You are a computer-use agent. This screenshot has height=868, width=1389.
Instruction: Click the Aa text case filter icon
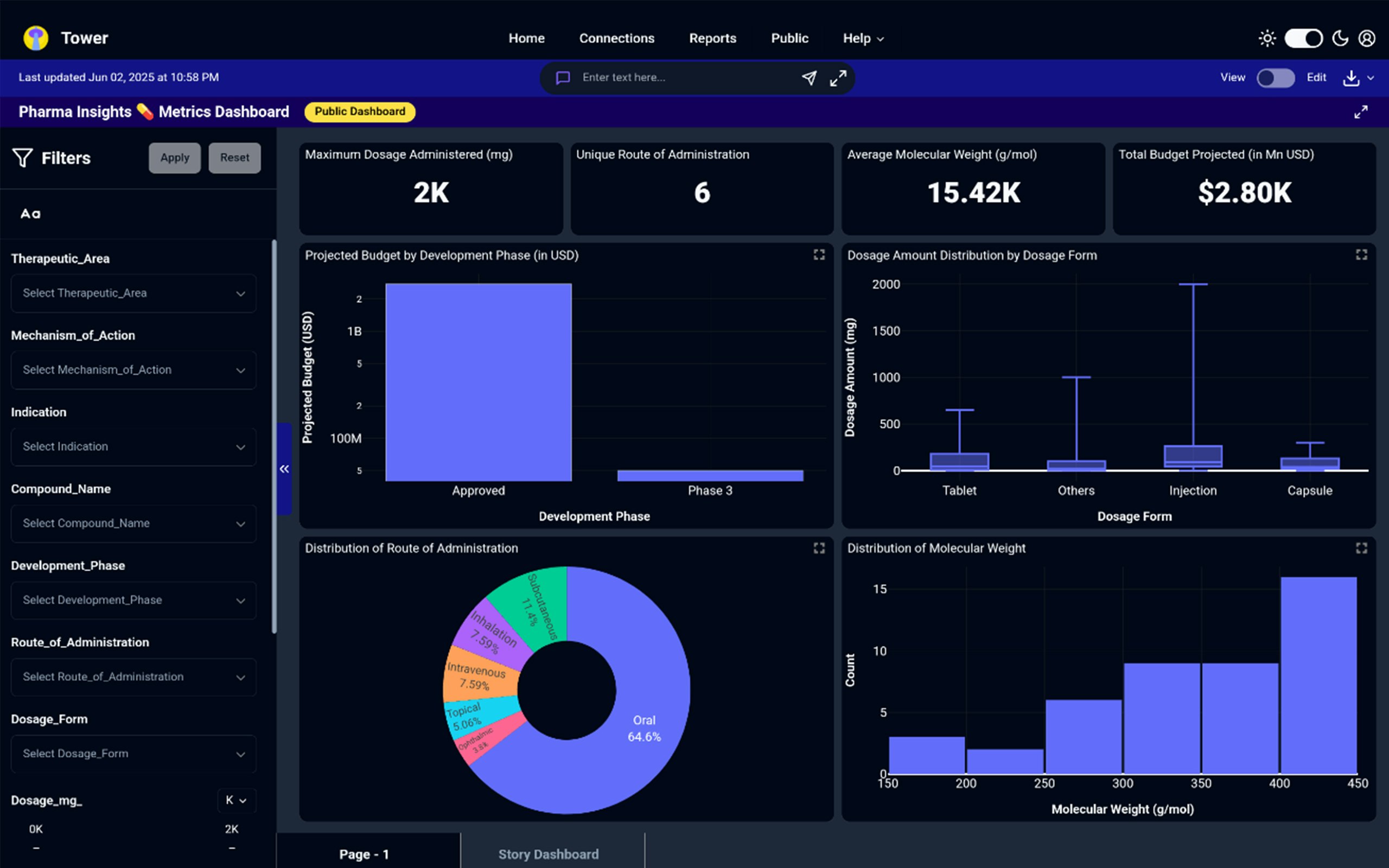click(x=30, y=214)
